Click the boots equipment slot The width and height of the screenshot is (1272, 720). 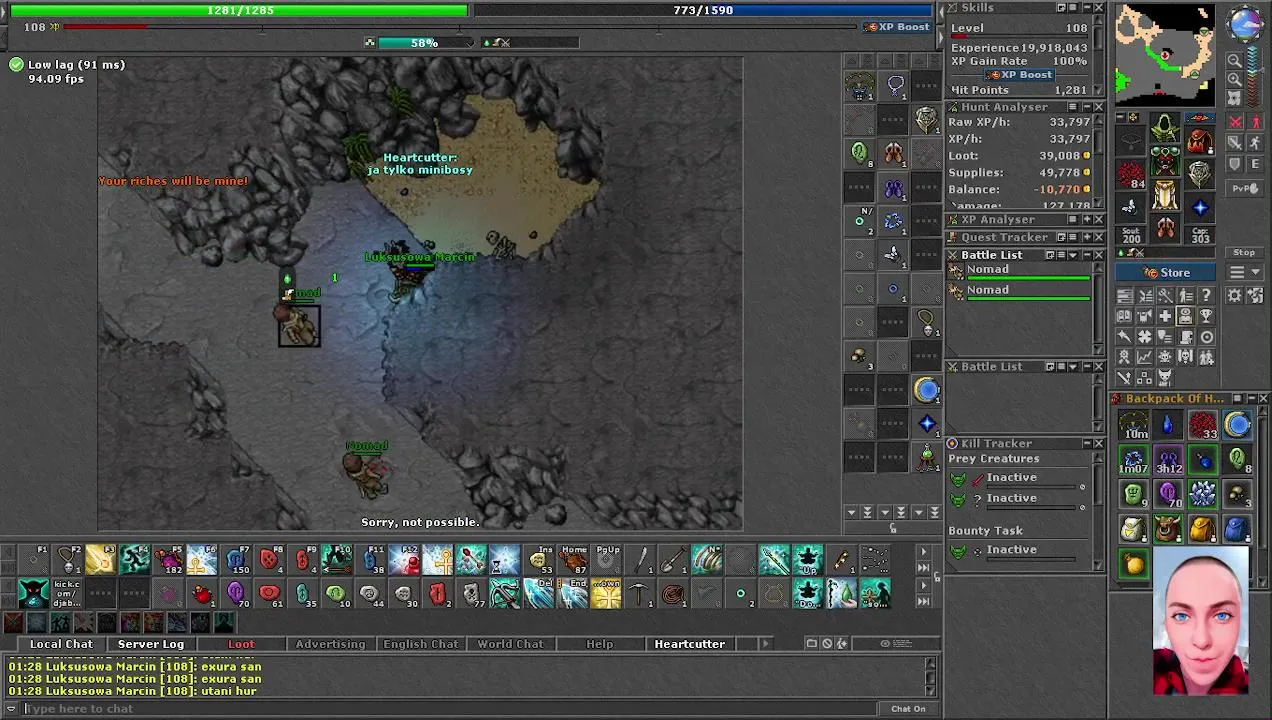pyautogui.click(x=1165, y=229)
